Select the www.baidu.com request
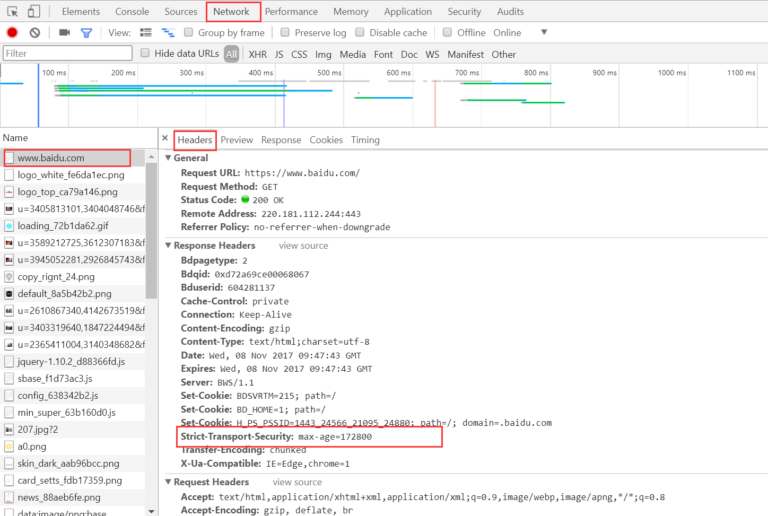 (72, 158)
